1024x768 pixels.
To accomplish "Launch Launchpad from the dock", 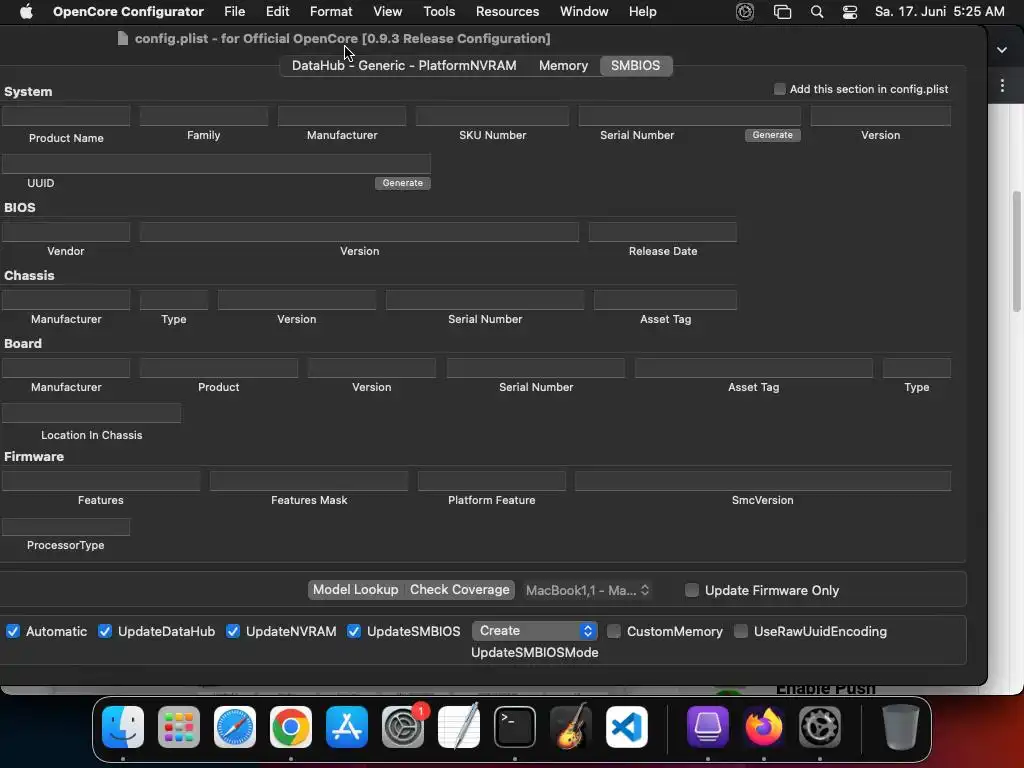I will point(179,727).
